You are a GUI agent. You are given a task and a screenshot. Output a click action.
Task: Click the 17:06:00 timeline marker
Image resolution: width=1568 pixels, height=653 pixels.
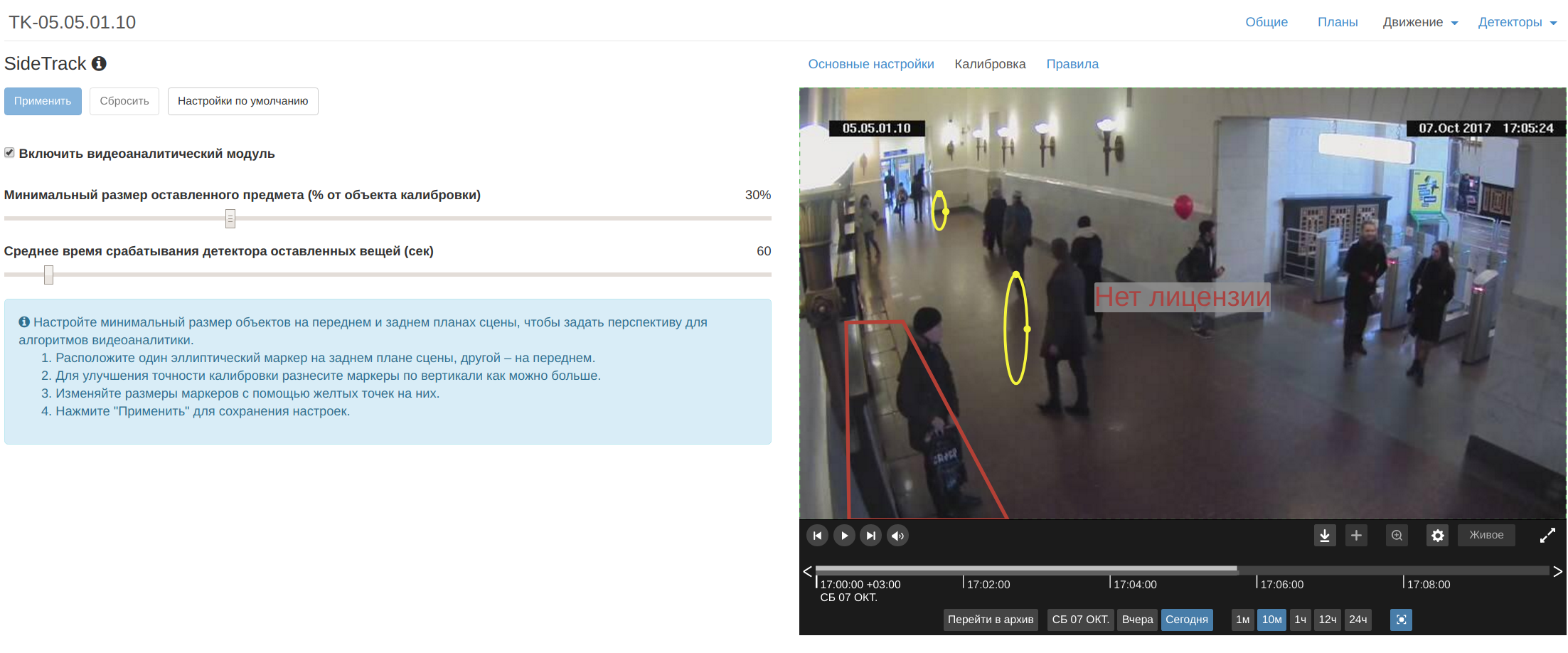pos(1281,584)
